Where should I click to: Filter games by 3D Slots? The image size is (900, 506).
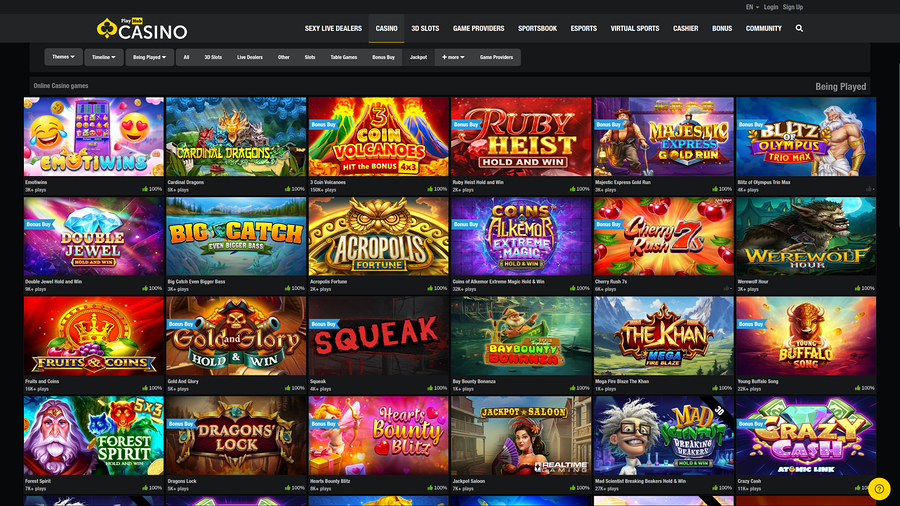coord(213,57)
